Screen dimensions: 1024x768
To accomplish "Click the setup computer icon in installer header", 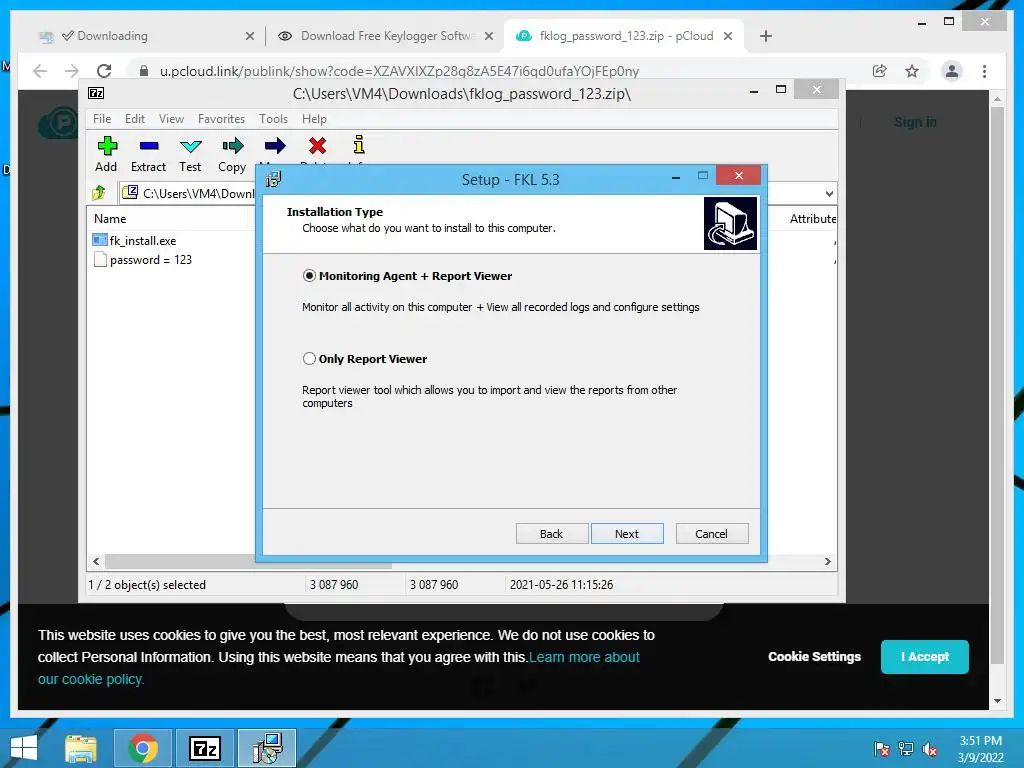I will coord(730,223).
